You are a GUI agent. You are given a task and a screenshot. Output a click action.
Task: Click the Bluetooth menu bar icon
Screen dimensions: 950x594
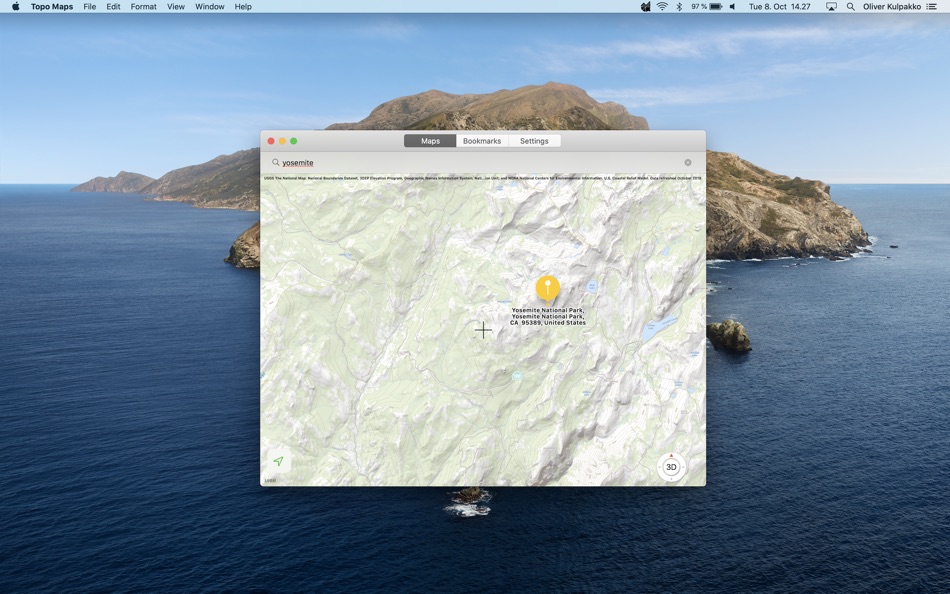point(679,7)
